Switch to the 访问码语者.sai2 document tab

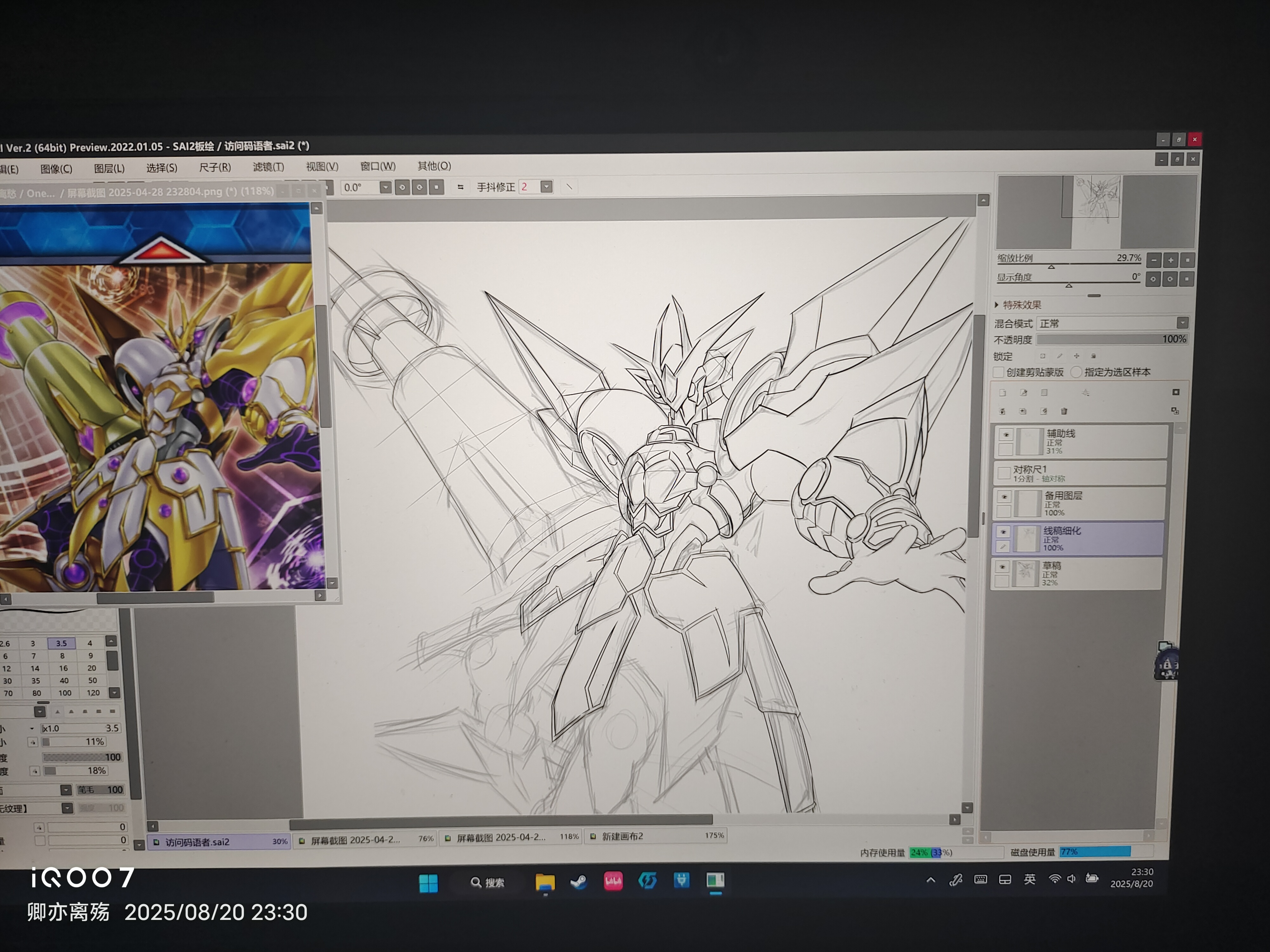tap(219, 842)
